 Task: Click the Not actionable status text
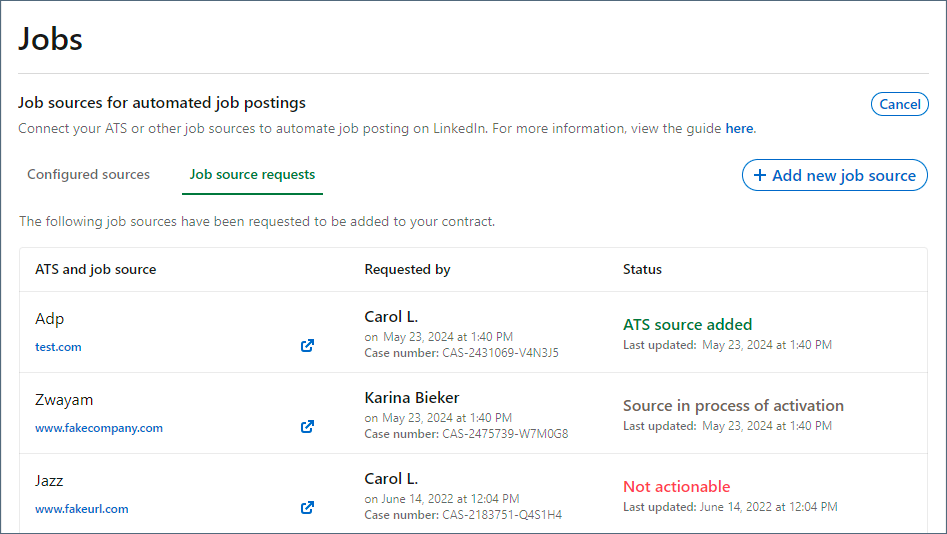coord(676,486)
